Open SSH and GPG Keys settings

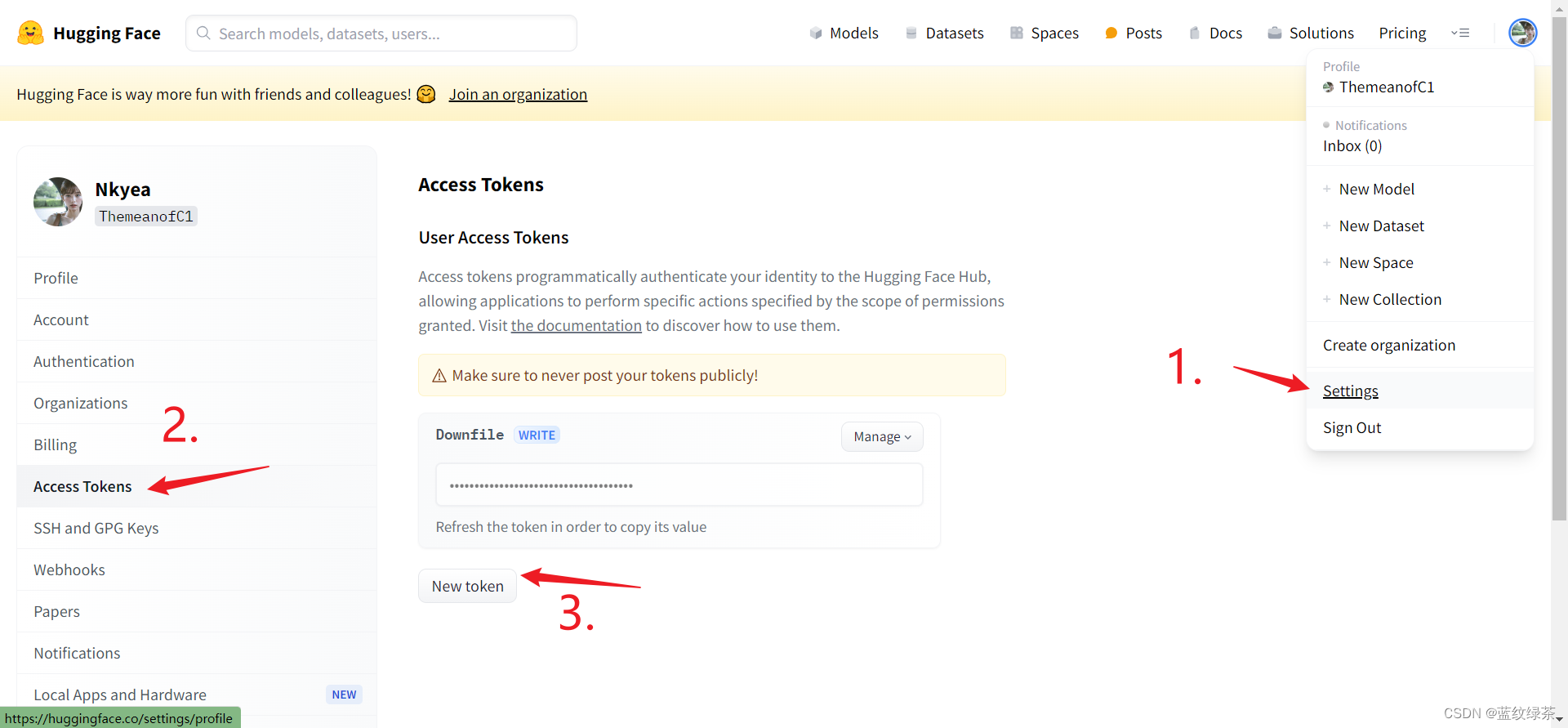pyautogui.click(x=197, y=528)
